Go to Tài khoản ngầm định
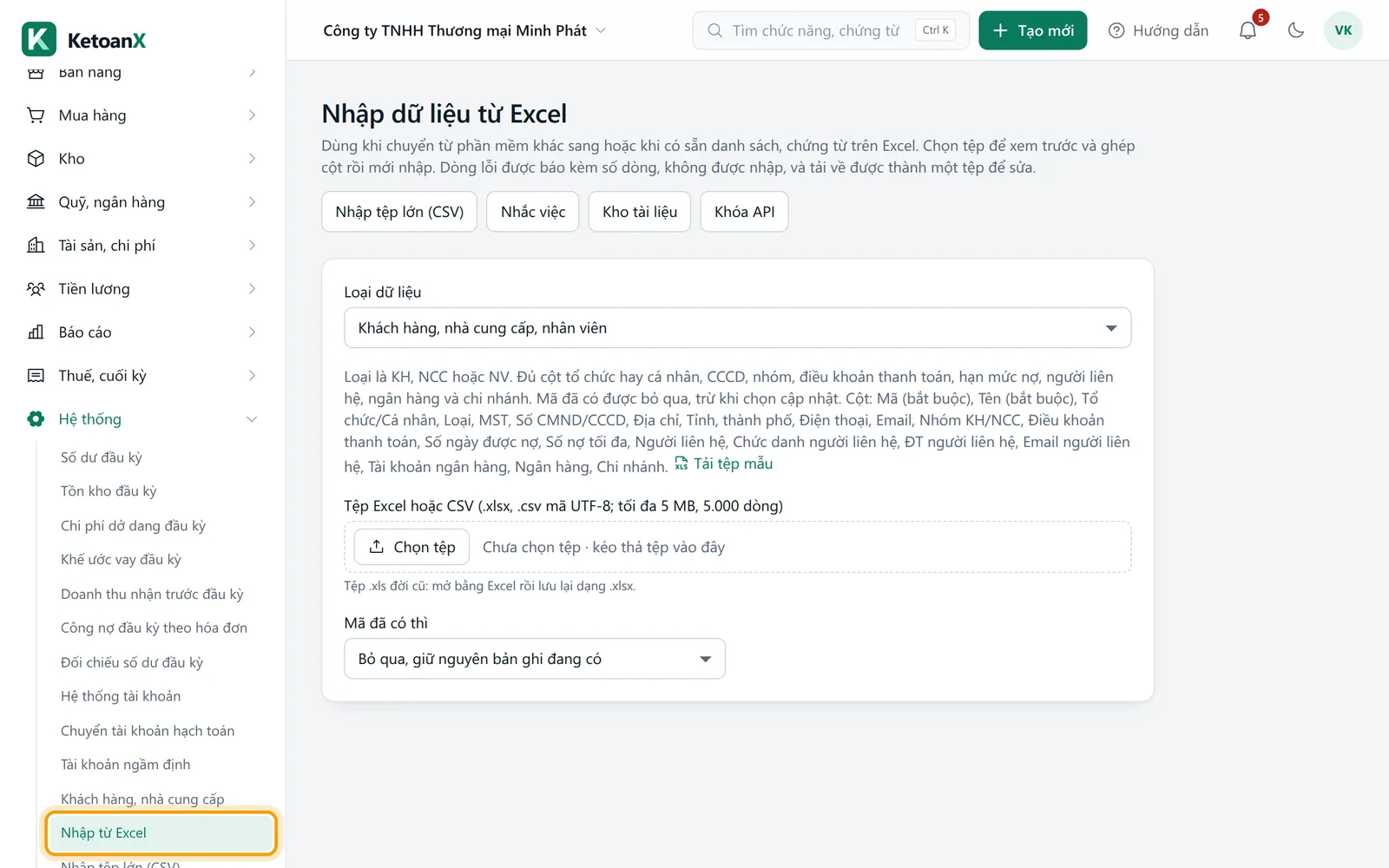 click(125, 765)
